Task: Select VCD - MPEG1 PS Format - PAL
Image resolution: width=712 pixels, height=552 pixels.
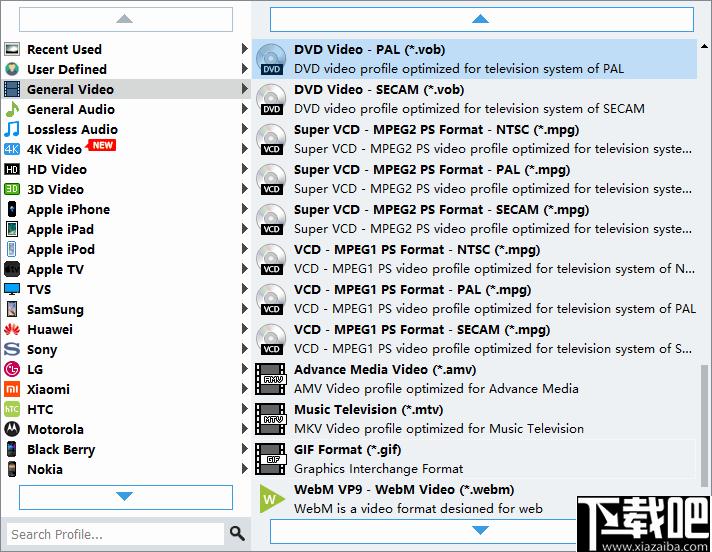Action: [x=475, y=299]
